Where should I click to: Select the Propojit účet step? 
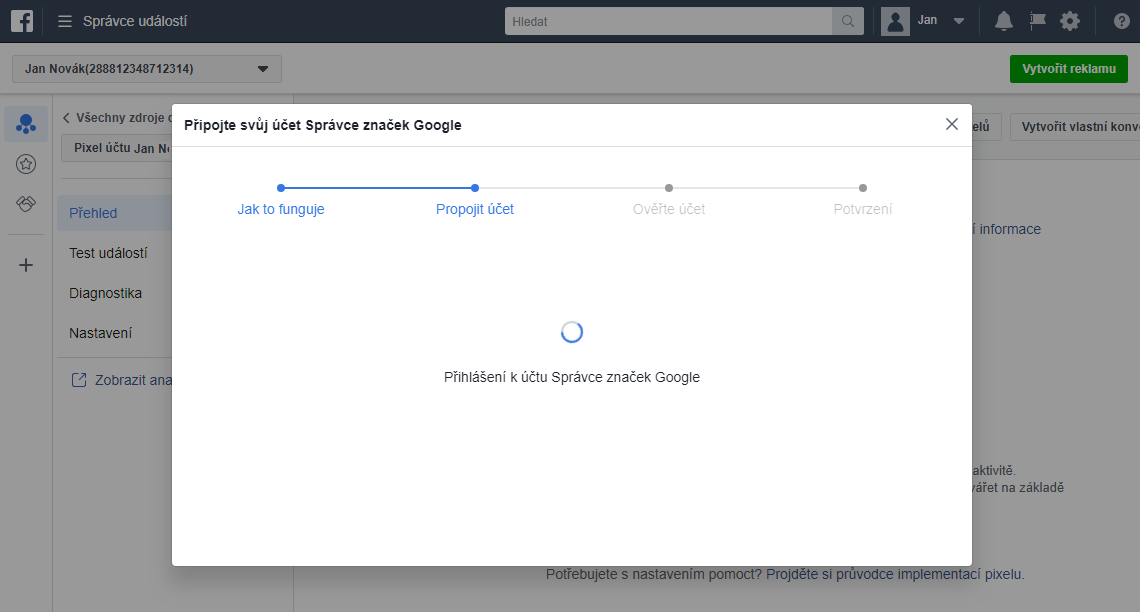pos(475,209)
